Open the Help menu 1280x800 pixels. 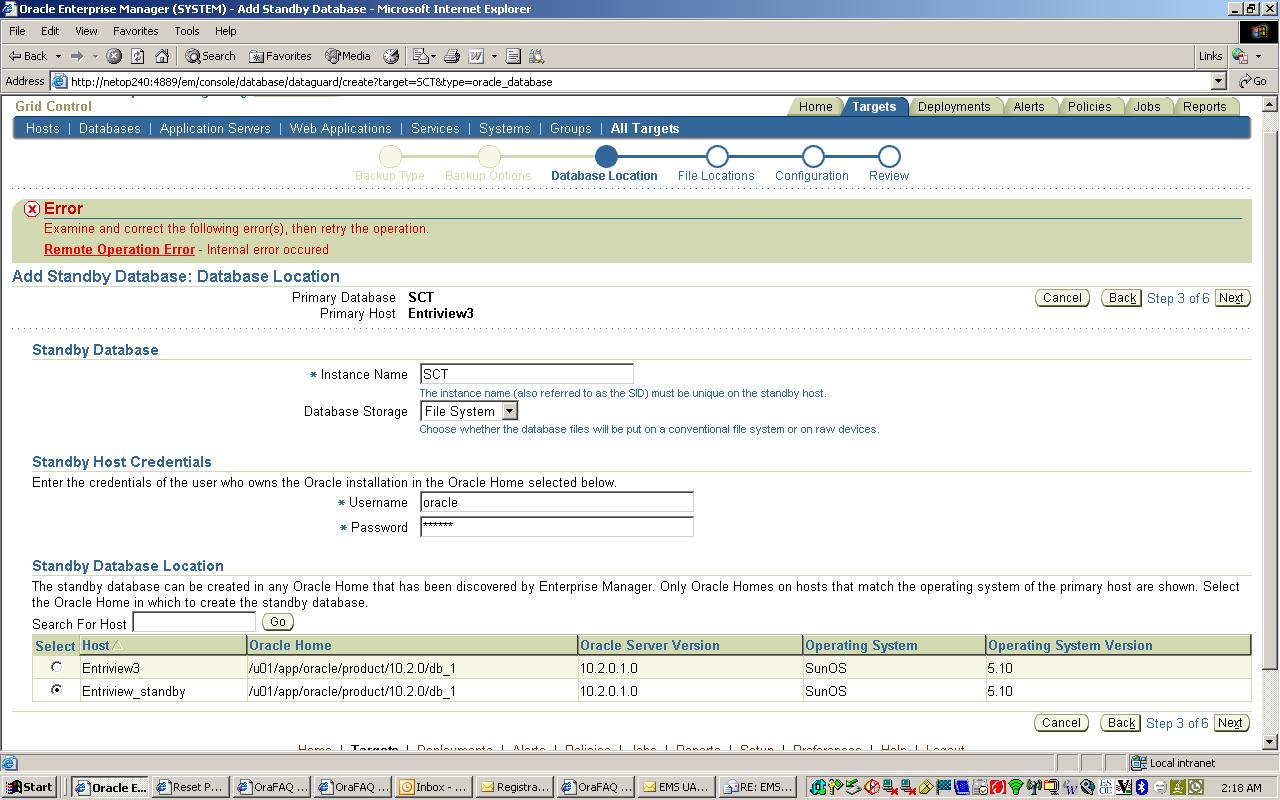tap(226, 31)
